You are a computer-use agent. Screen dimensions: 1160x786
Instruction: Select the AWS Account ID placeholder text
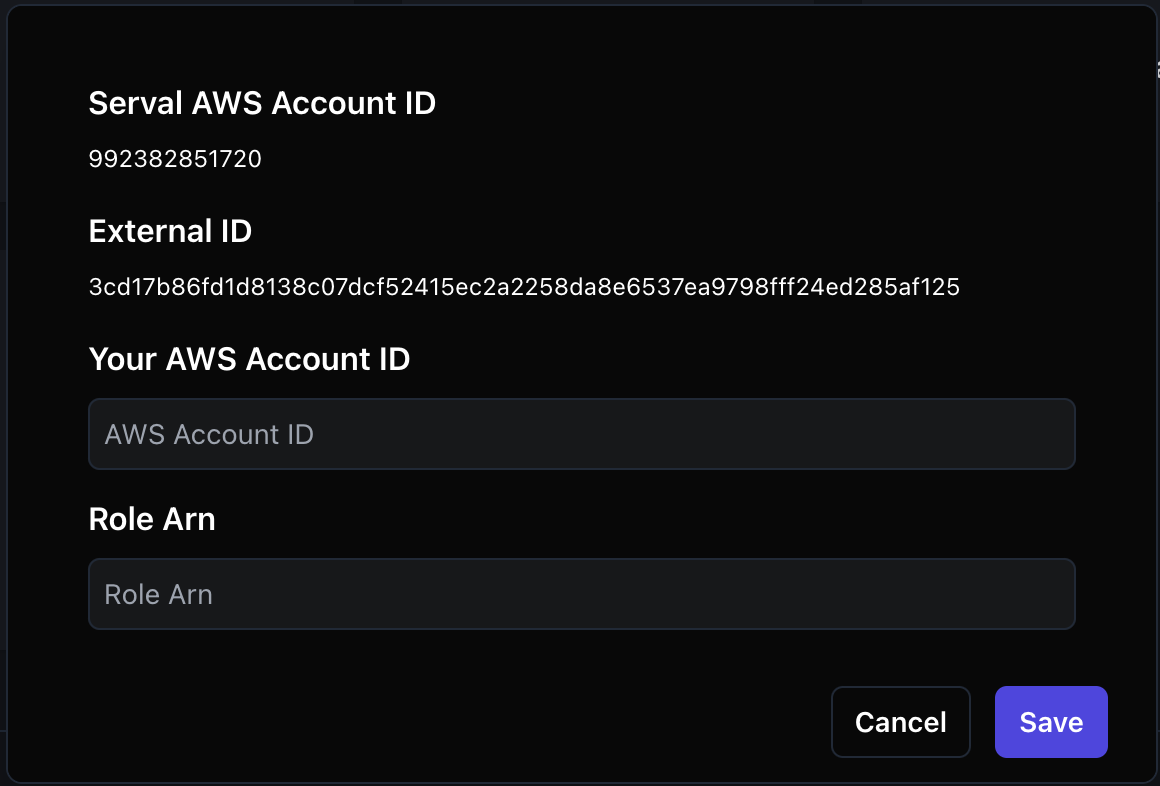coord(209,434)
